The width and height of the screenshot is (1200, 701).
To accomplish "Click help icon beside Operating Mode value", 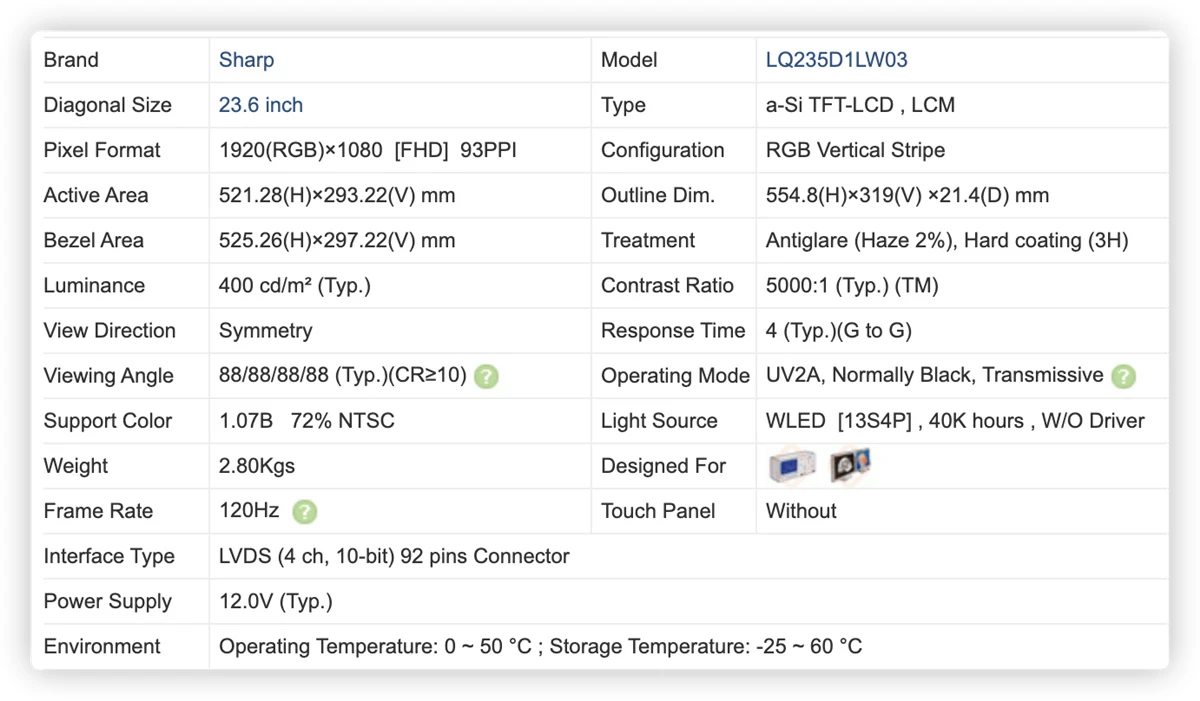I will click(x=1124, y=376).
